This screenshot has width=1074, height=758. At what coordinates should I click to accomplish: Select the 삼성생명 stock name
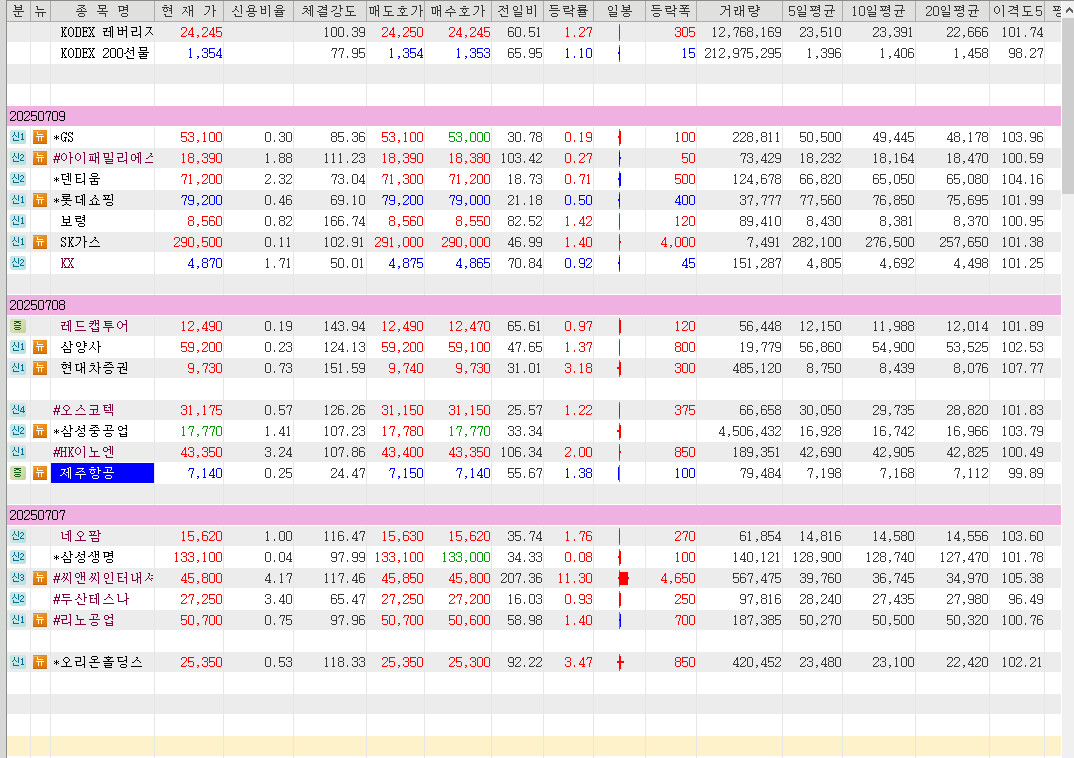84,557
